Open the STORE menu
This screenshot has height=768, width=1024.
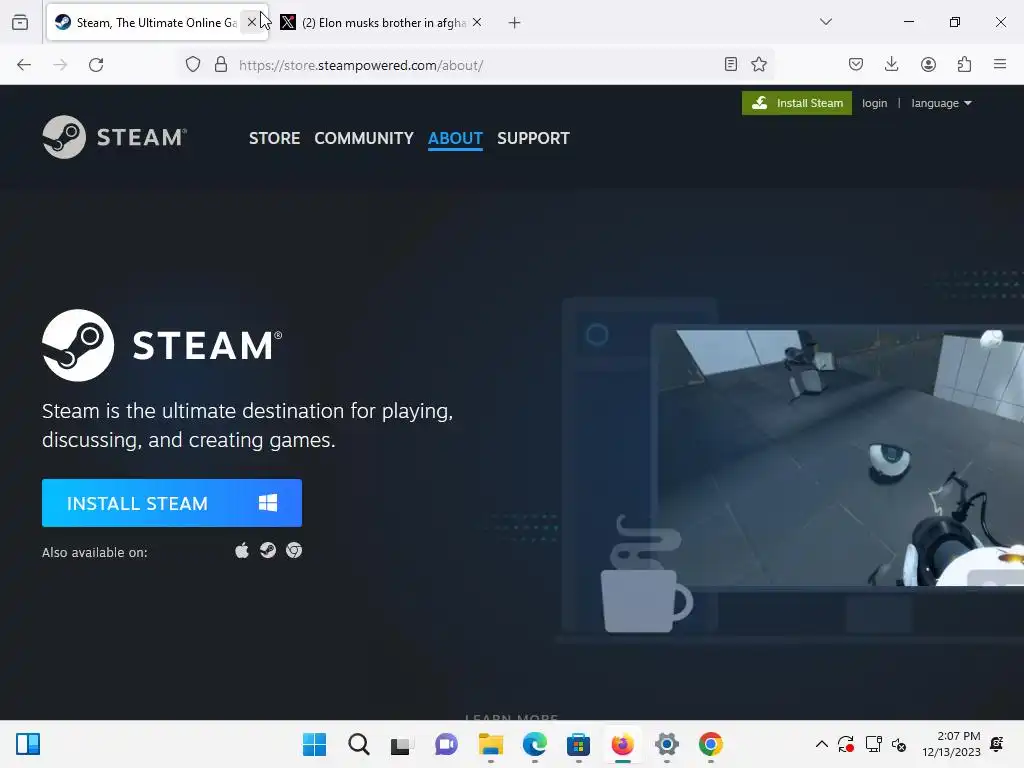click(274, 138)
